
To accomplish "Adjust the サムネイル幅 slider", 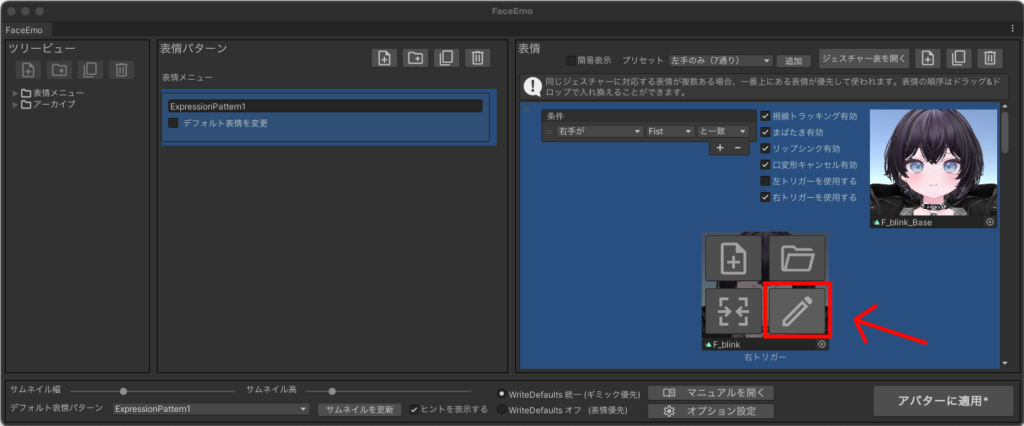I will point(123,391).
